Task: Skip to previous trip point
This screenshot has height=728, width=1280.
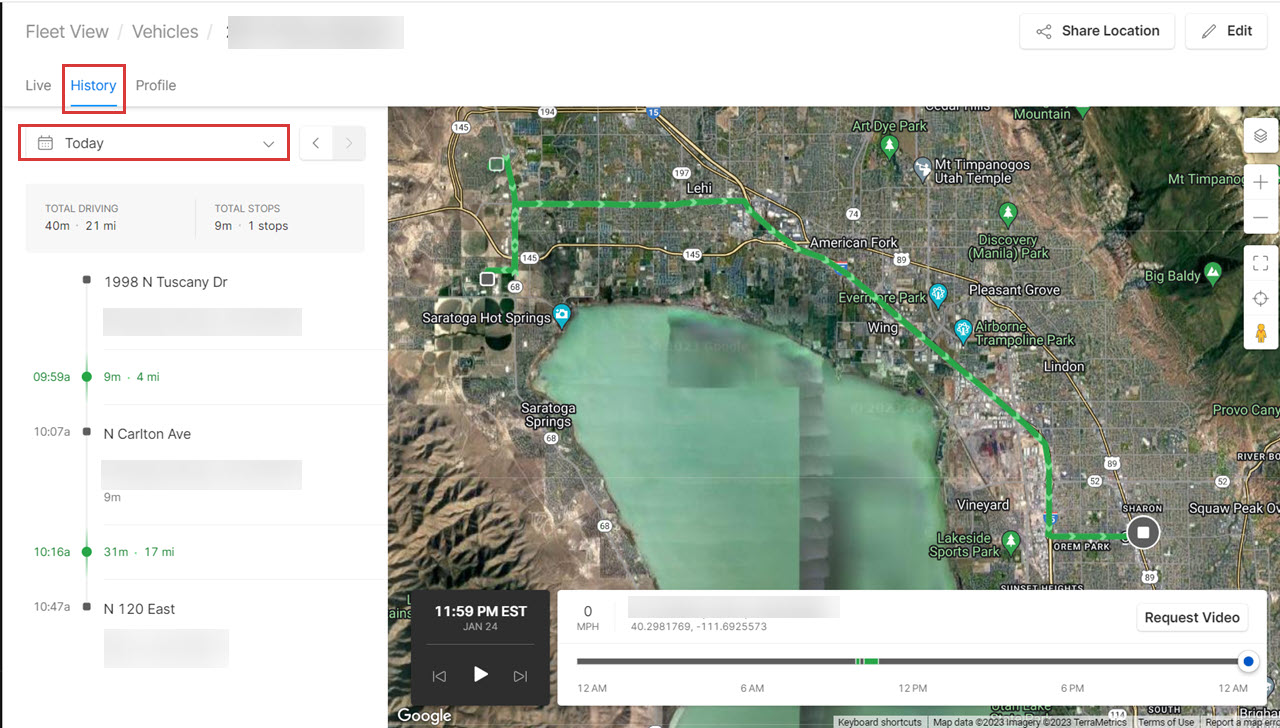Action: coord(439,676)
